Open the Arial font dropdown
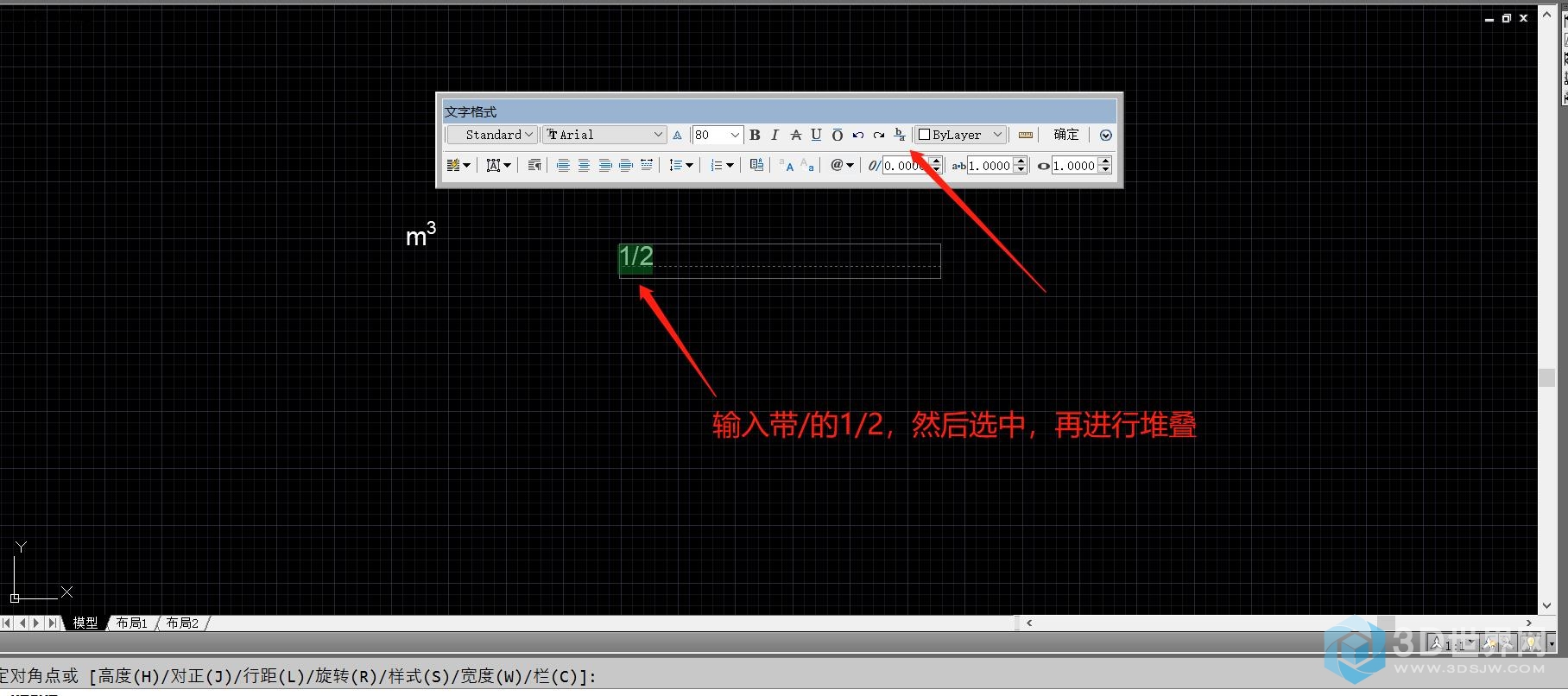 pyautogui.click(x=604, y=135)
